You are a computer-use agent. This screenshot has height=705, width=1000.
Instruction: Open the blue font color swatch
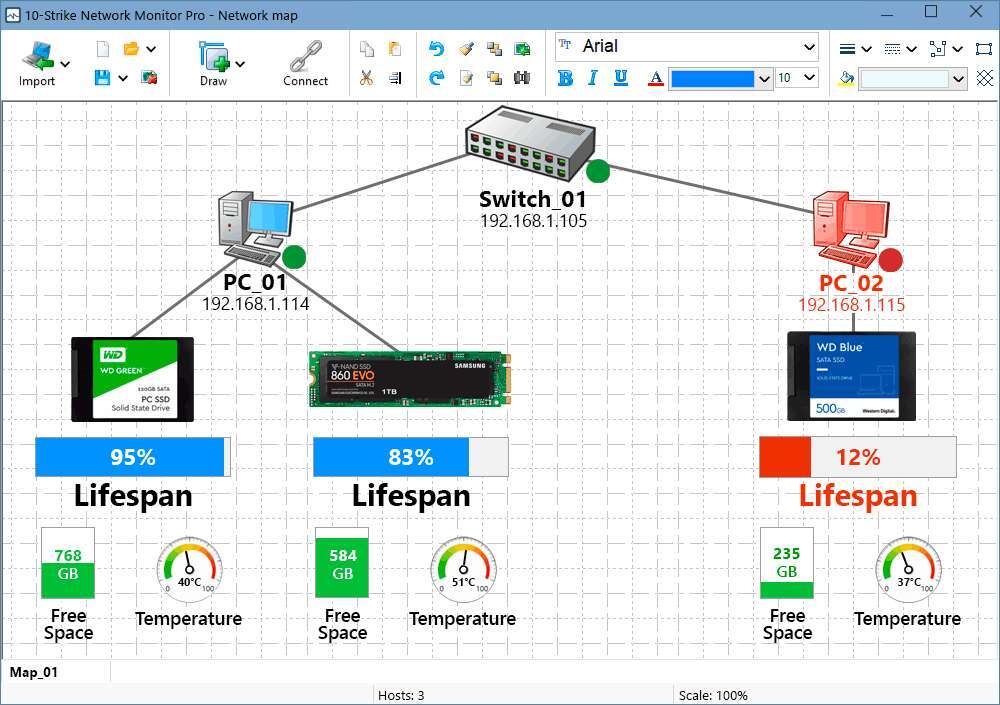tap(712, 78)
